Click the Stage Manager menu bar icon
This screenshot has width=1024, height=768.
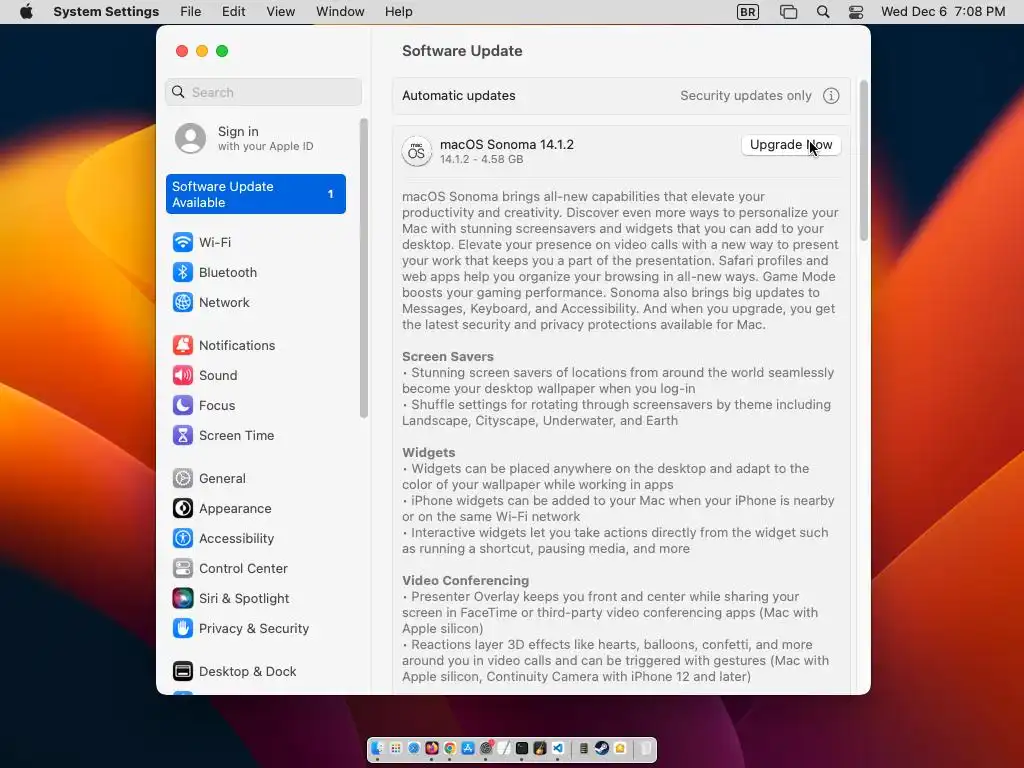(788, 12)
